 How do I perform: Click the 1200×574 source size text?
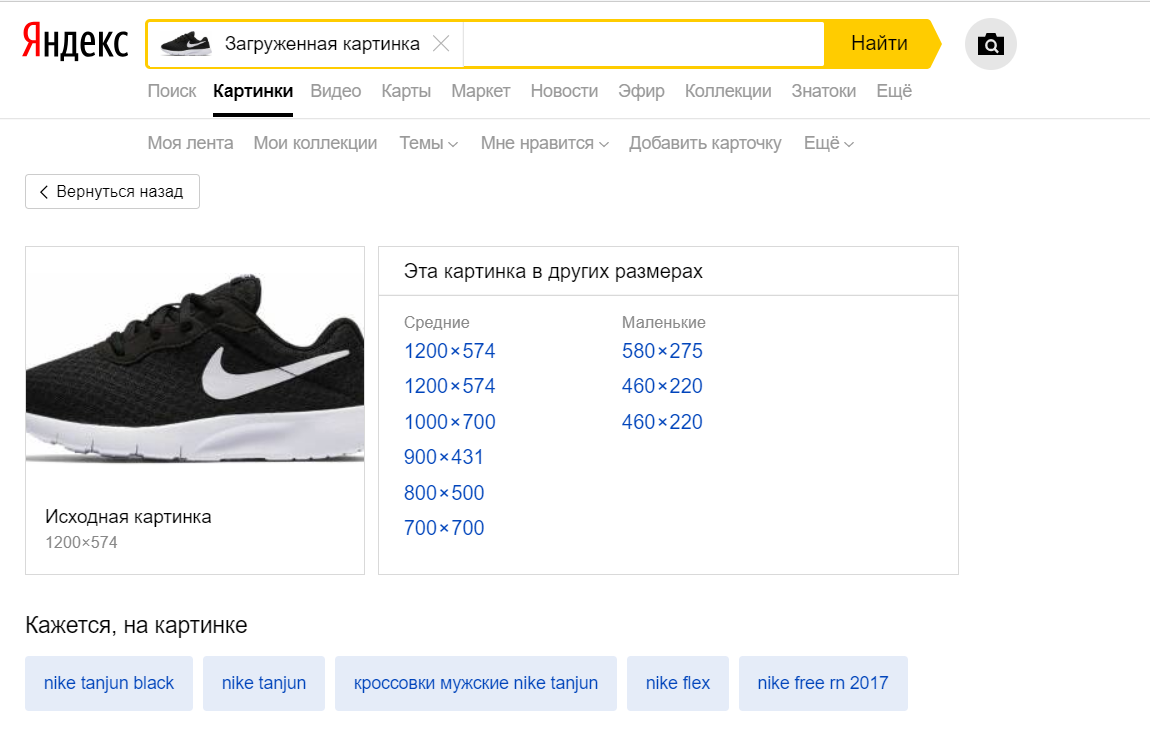tap(81, 543)
